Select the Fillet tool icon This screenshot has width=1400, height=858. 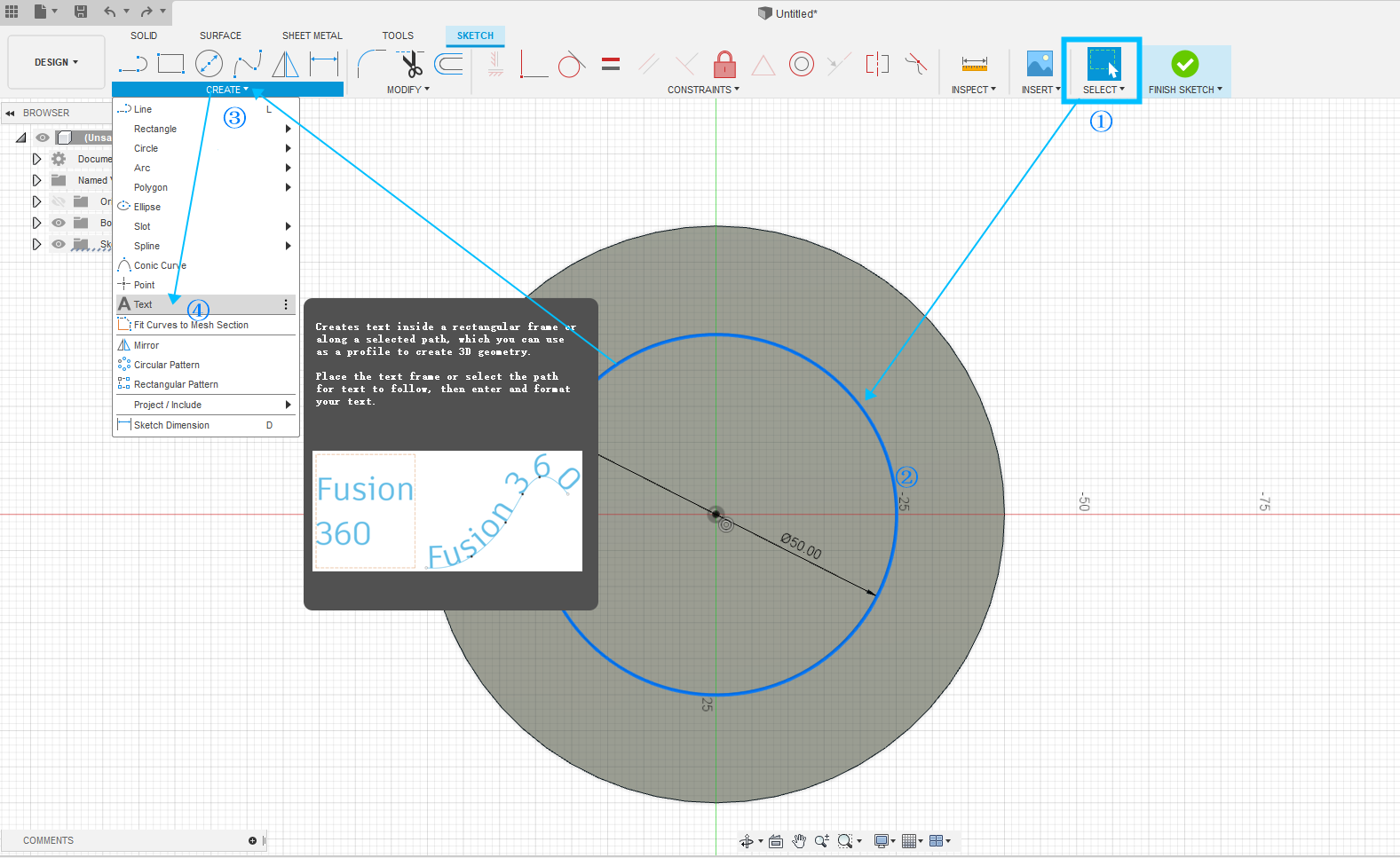pos(371,64)
